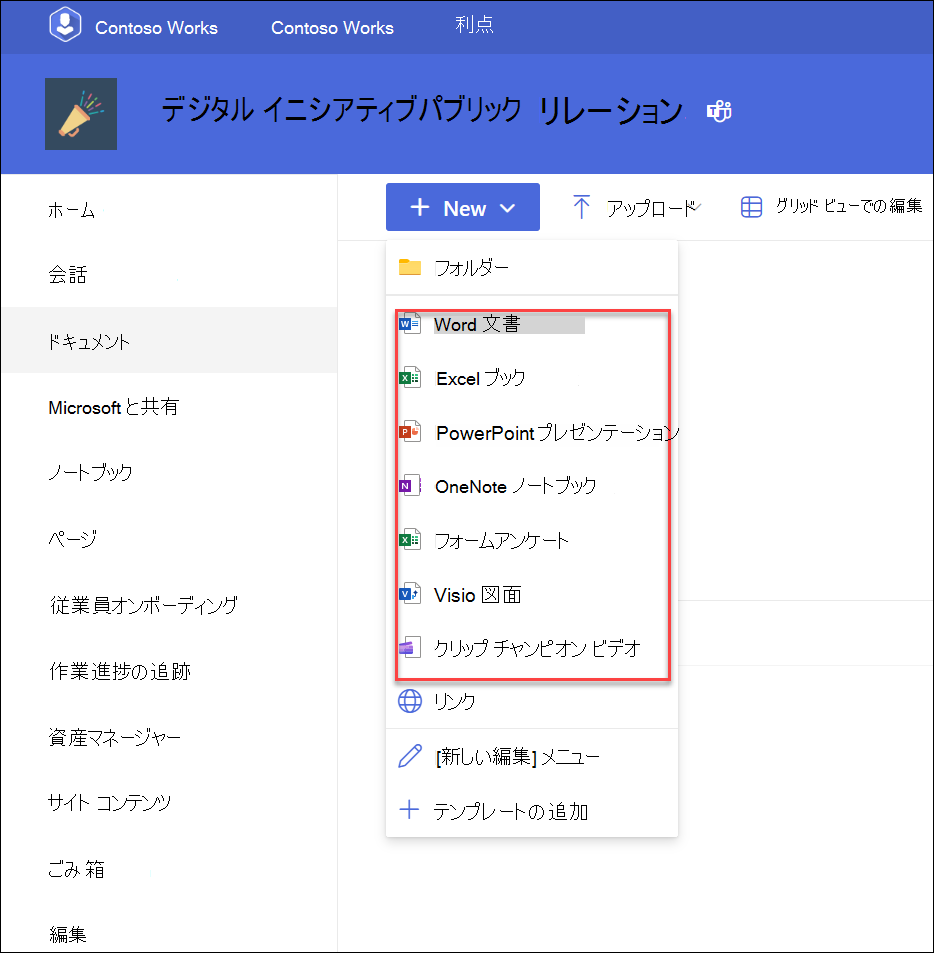Open 会話 in the left navigation
This screenshot has height=953, width=934.
(x=67, y=275)
